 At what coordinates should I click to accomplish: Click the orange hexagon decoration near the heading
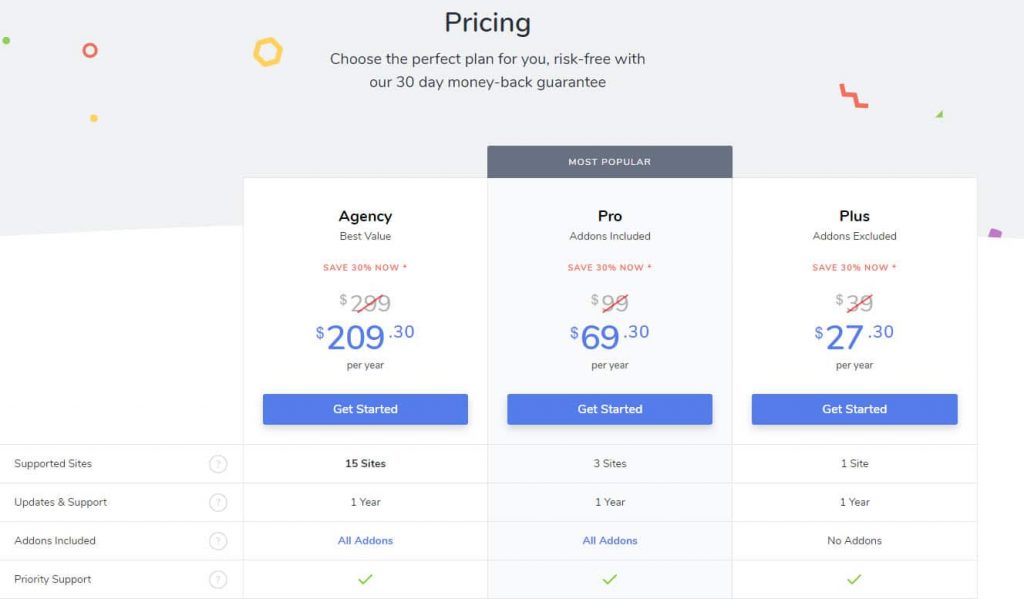click(266, 49)
